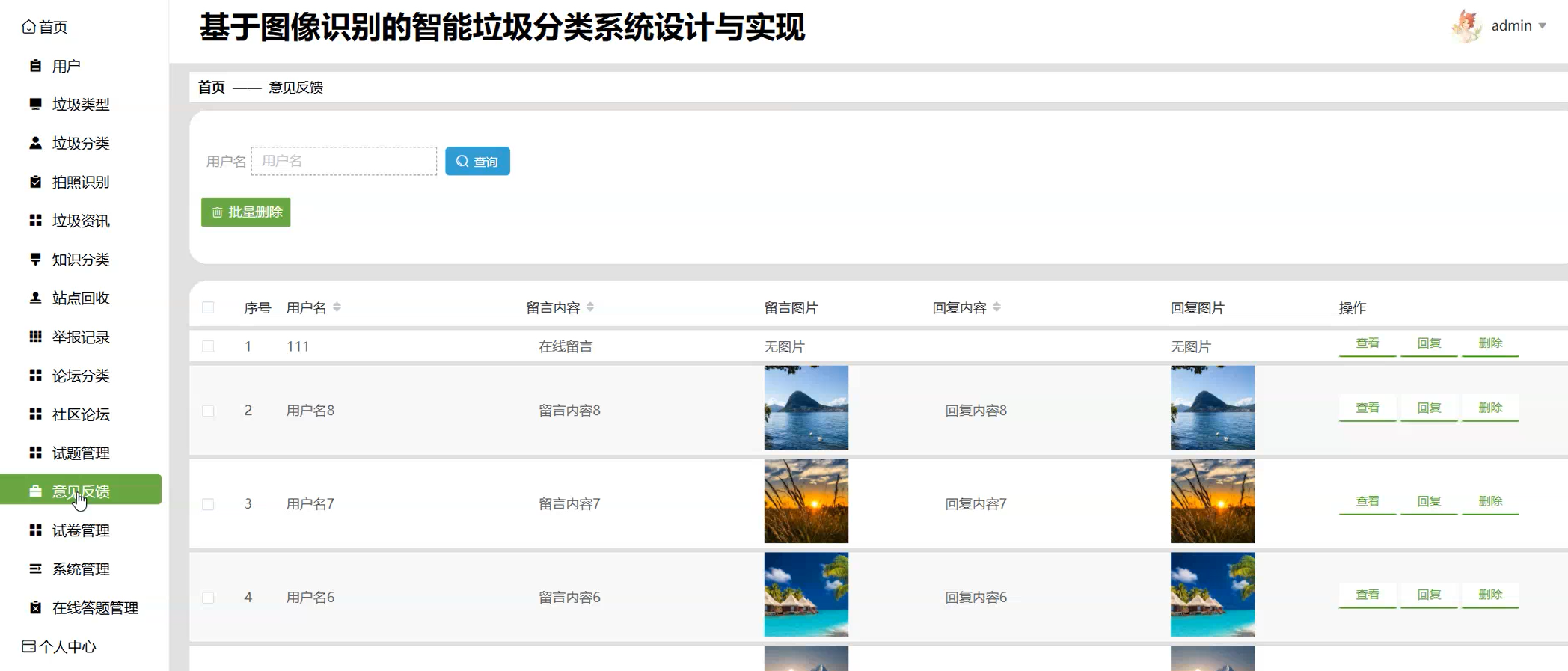Image resolution: width=1568 pixels, height=671 pixels.
Task: Open 社区论坛 menu item
Action: click(x=81, y=414)
